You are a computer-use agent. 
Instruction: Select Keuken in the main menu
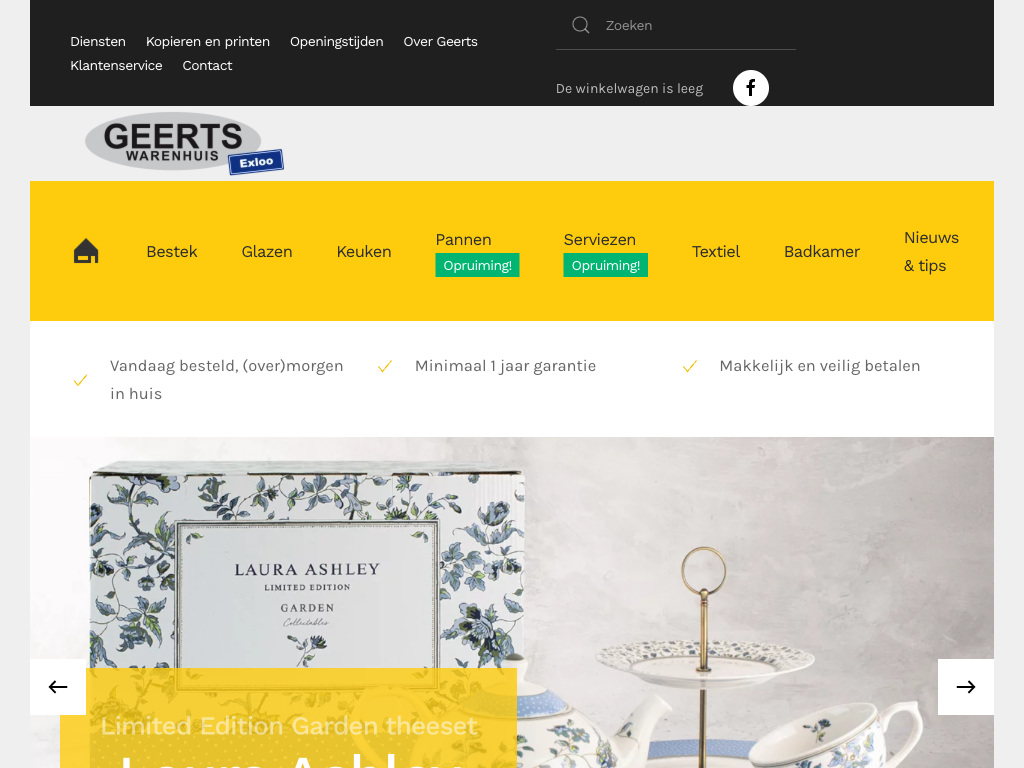[x=364, y=251]
